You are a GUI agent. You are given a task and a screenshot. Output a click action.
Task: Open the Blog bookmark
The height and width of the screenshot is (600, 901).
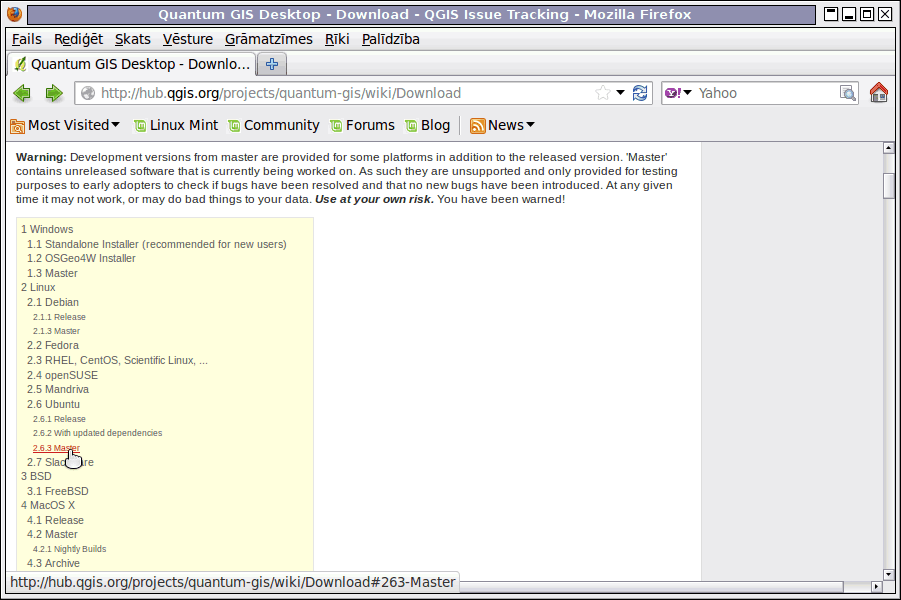[428, 125]
